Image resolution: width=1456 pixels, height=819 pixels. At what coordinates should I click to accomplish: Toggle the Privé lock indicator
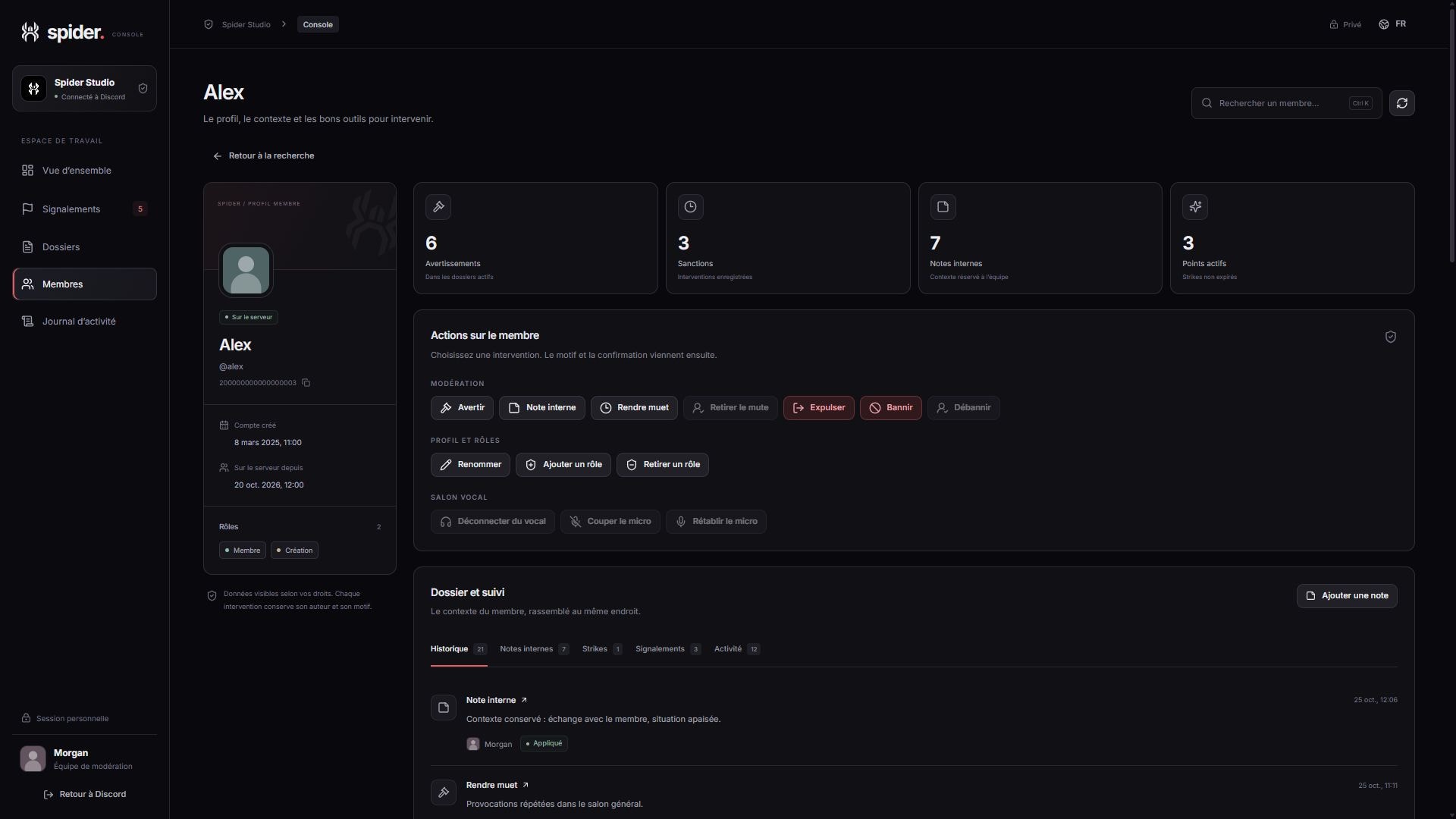point(1345,24)
